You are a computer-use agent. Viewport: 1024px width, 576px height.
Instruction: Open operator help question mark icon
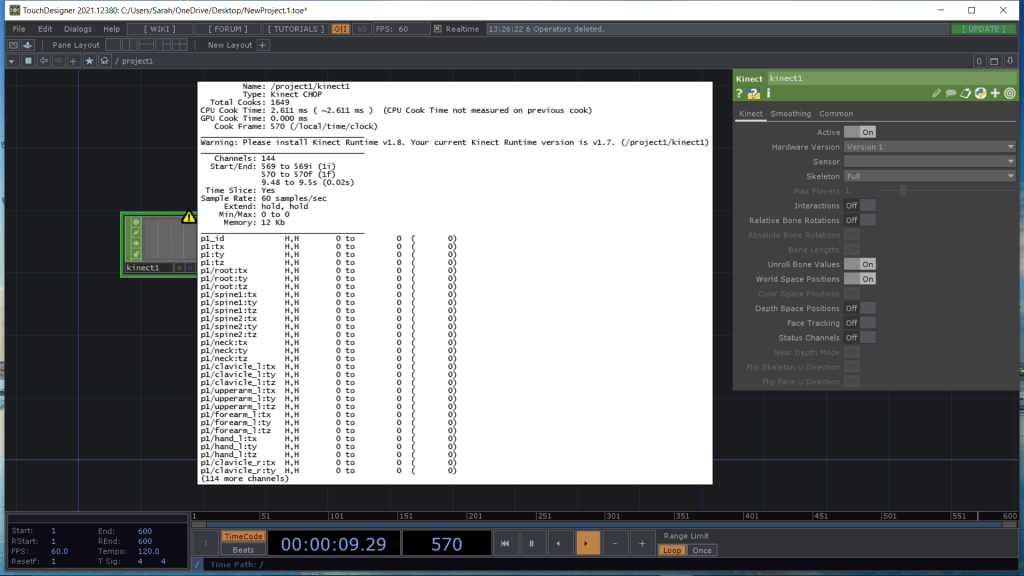coord(740,93)
